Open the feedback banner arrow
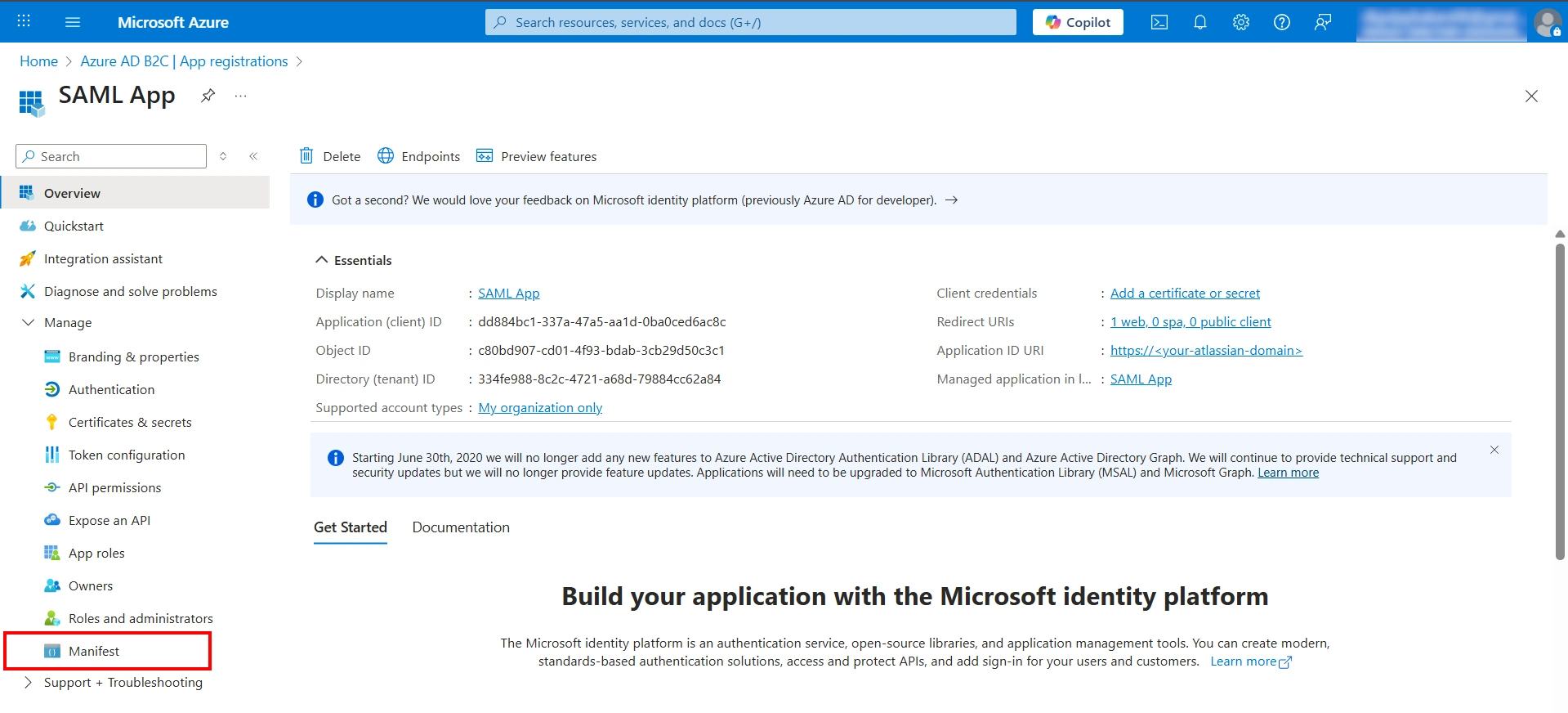This screenshot has width=1568, height=713. (x=951, y=200)
